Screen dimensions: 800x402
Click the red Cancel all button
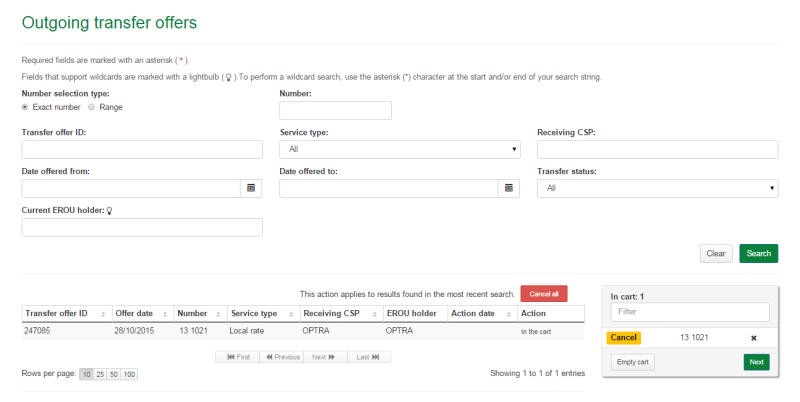[x=544, y=294]
